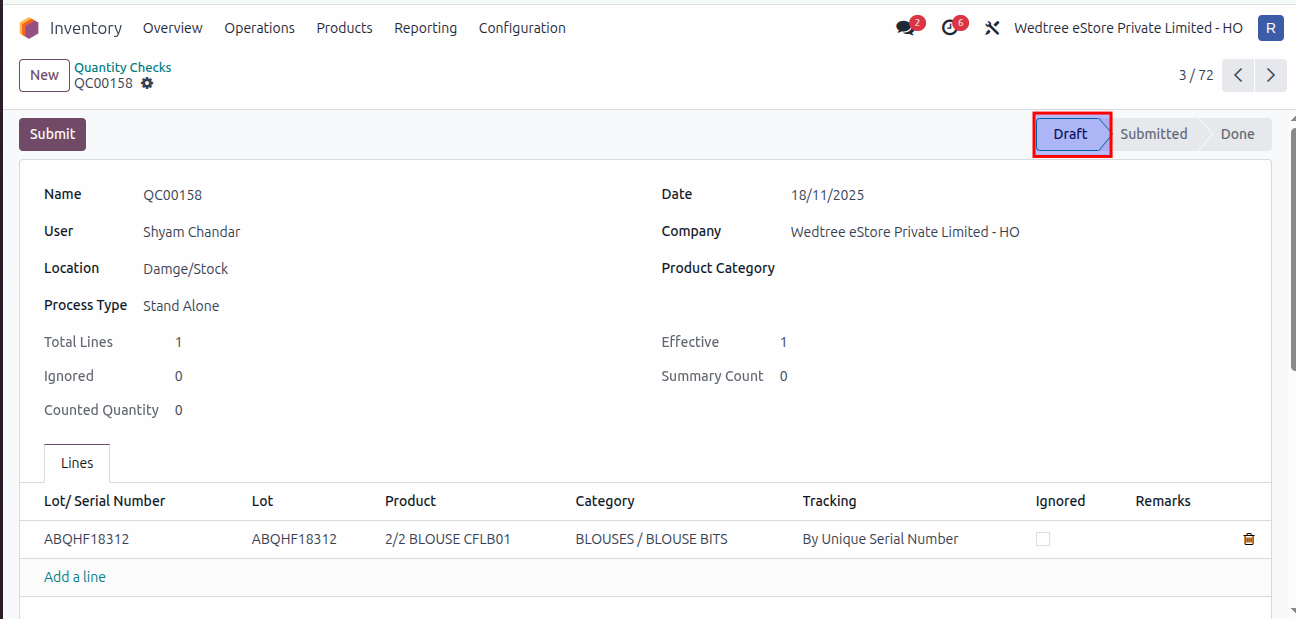Screen dimensions: 1296x619
Task: Go to the next record arrow
Action: coord(1271,75)
